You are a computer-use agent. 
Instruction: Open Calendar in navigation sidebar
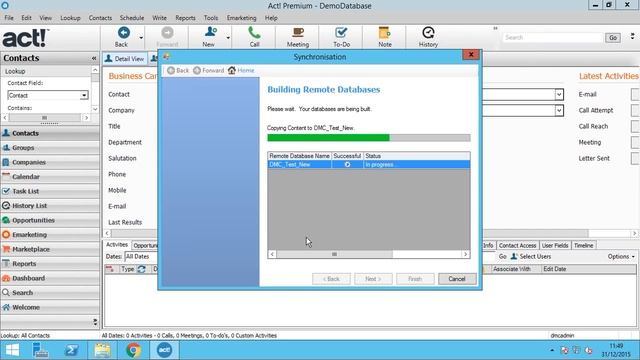(x=50, y=177)
